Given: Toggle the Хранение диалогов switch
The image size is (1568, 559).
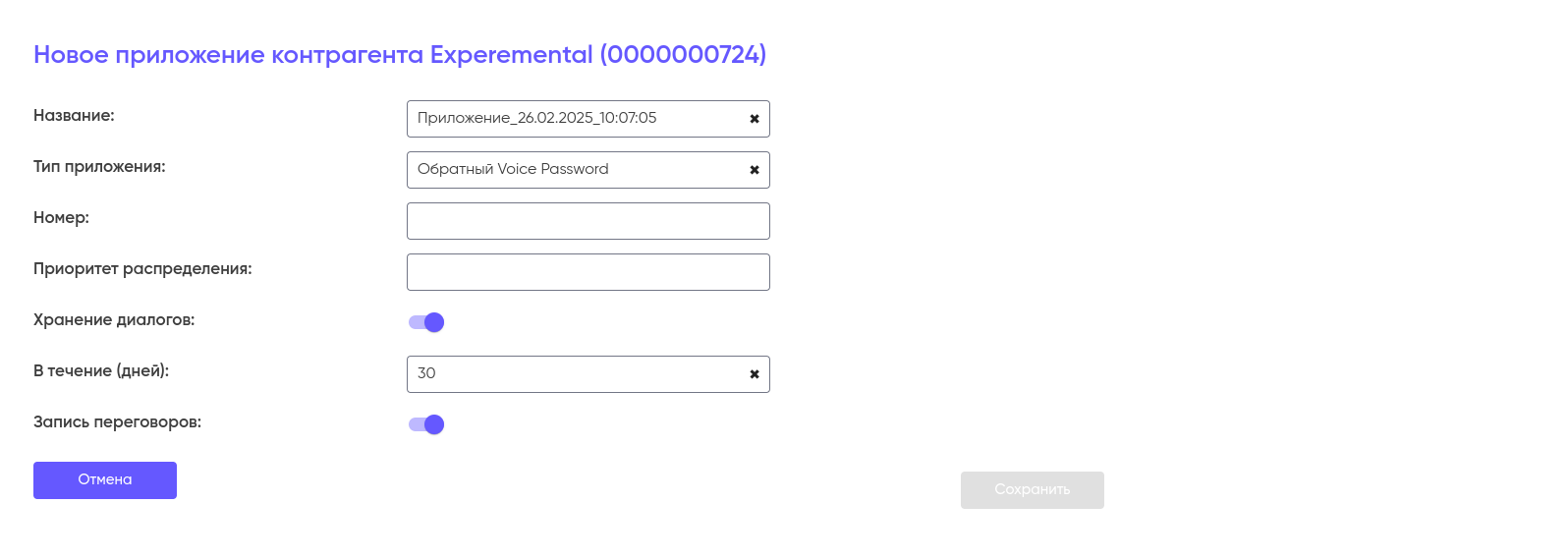Looking at the screenshot, I should [x=426, y=322].
